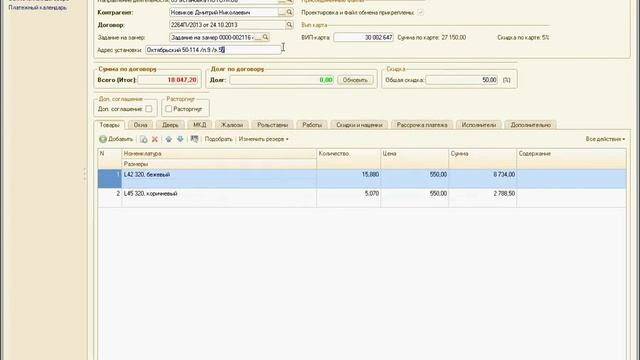Click the ВИП-карта number field

click(x=363, y=38)
